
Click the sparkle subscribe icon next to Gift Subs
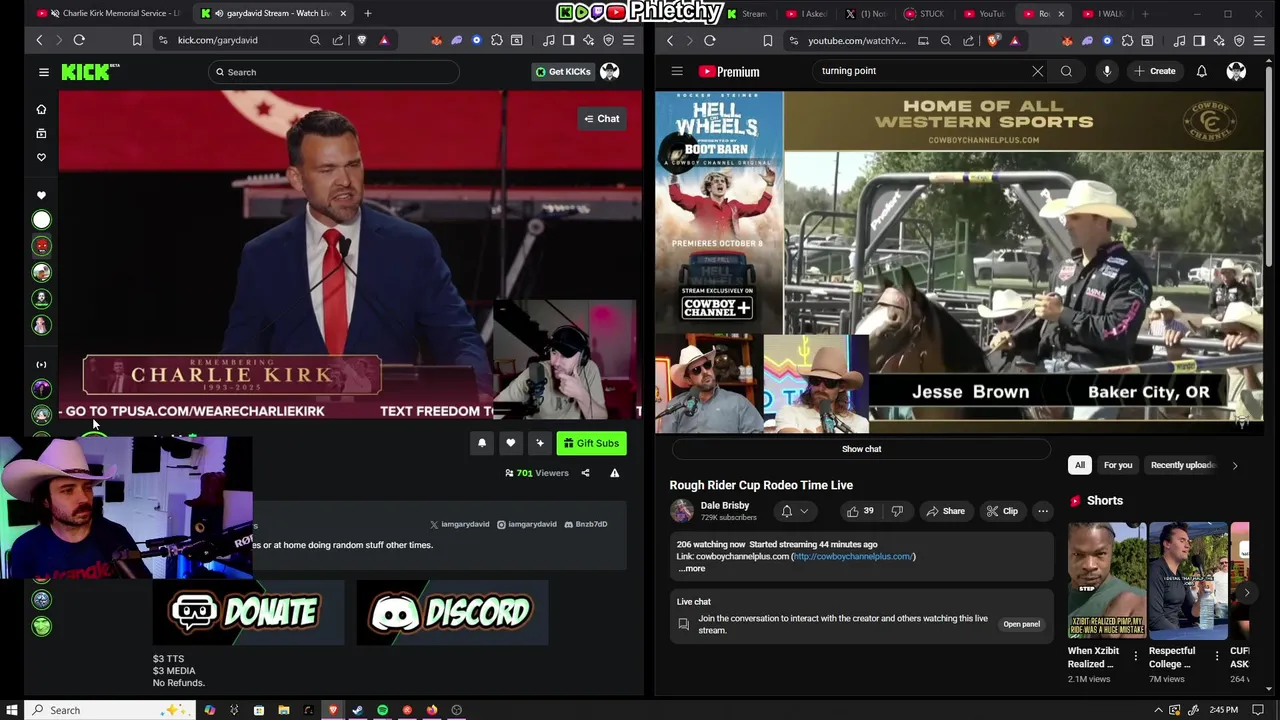click(540, 443)
